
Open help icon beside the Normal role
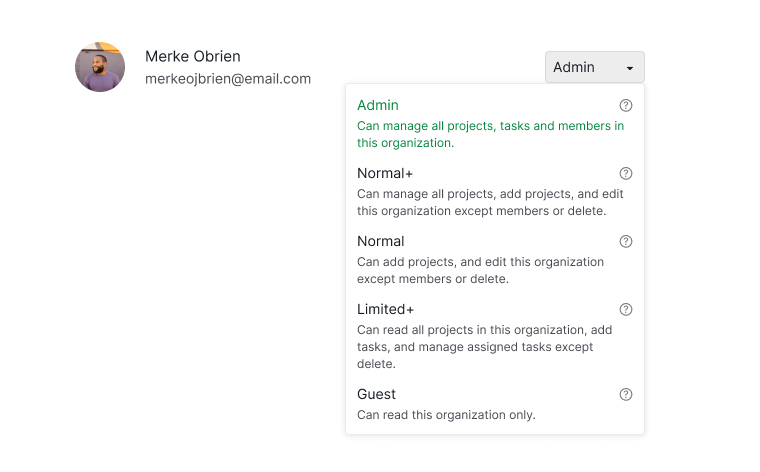click(x=626, y=241)
